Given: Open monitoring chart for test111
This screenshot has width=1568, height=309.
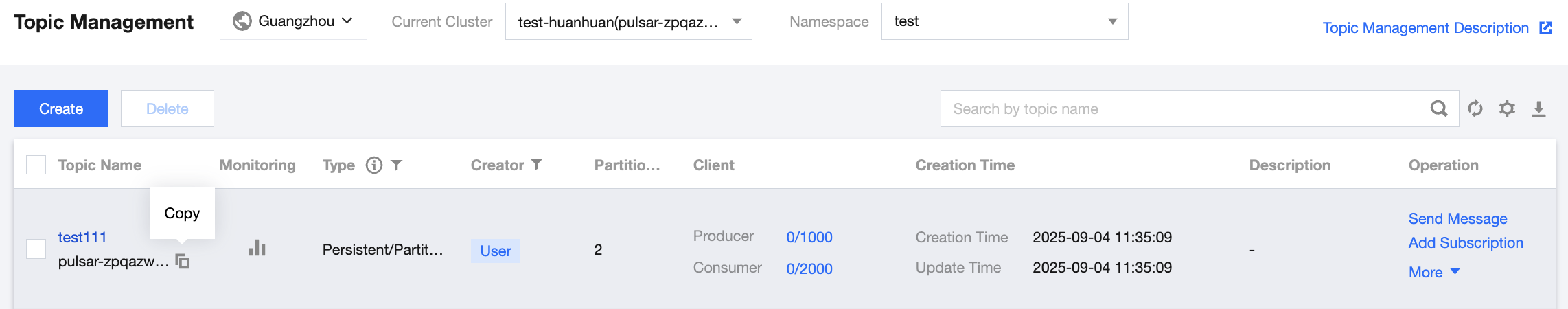Looking at the screenshot, I should pos(257,248).
